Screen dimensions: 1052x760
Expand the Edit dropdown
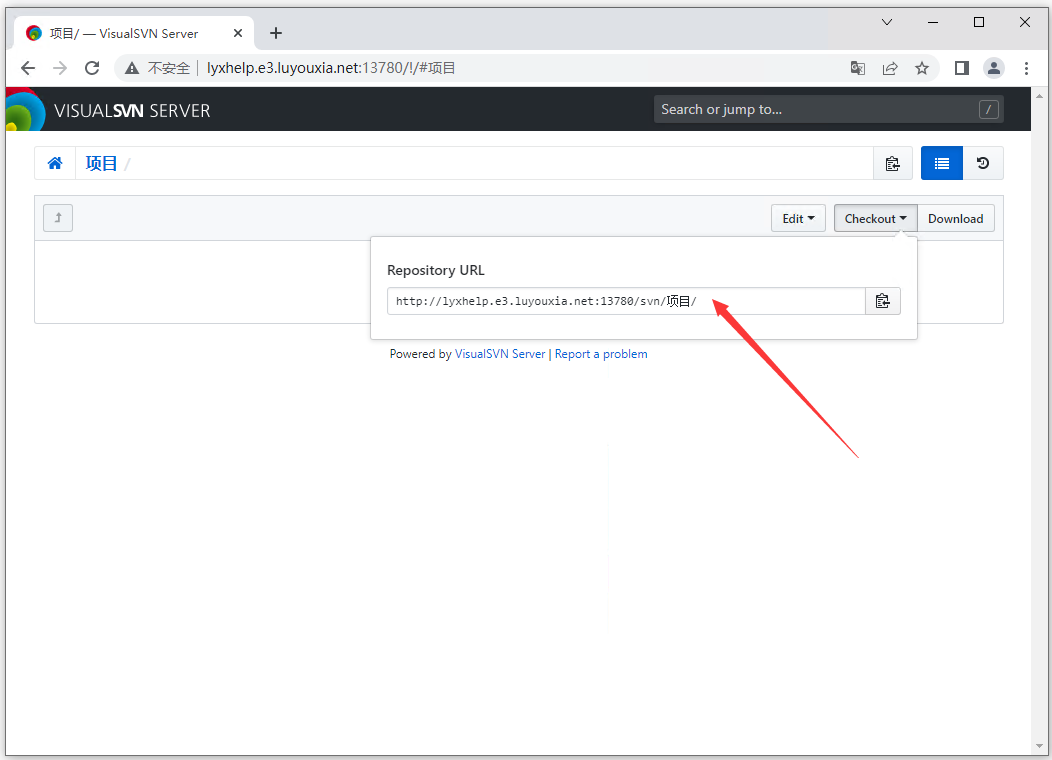point(798,219)
